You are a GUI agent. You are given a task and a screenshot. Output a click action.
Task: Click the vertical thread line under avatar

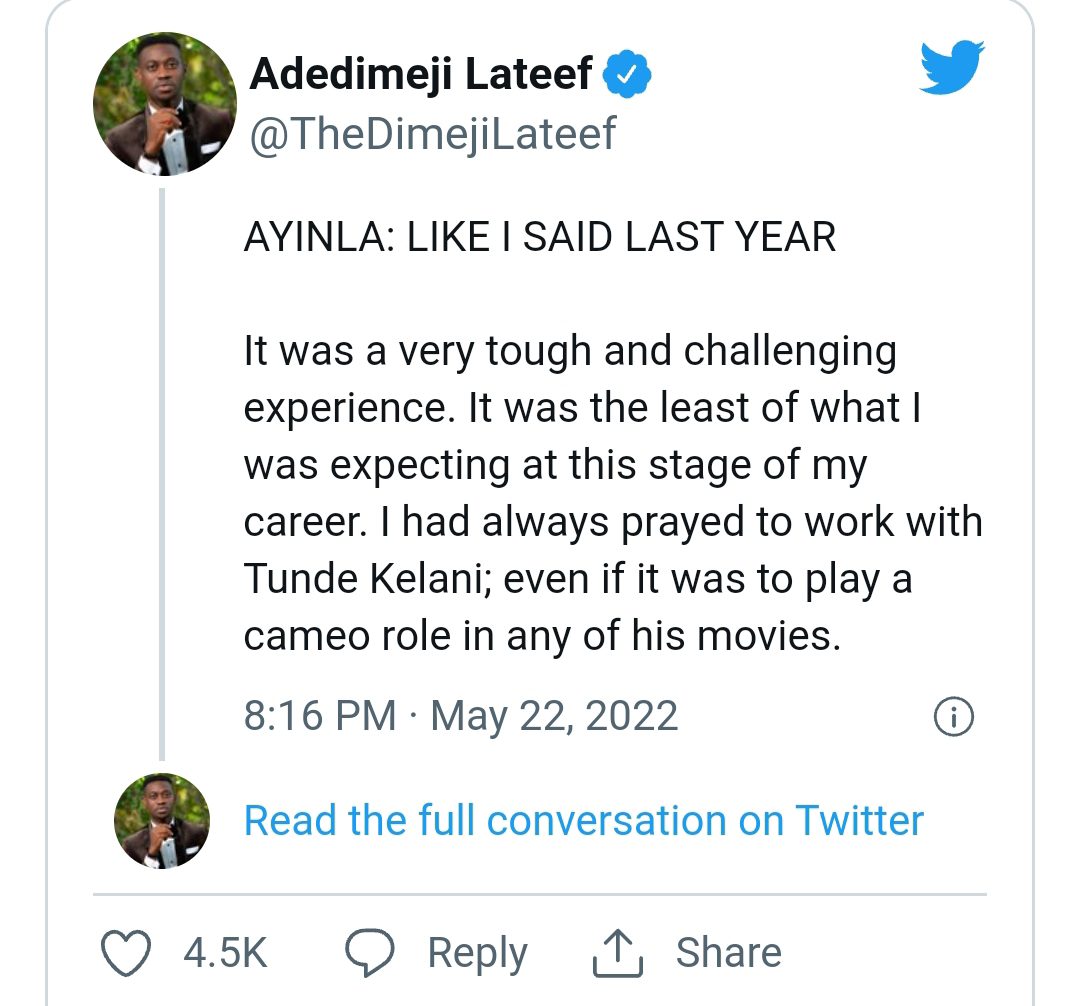click(x=162, y=470)
